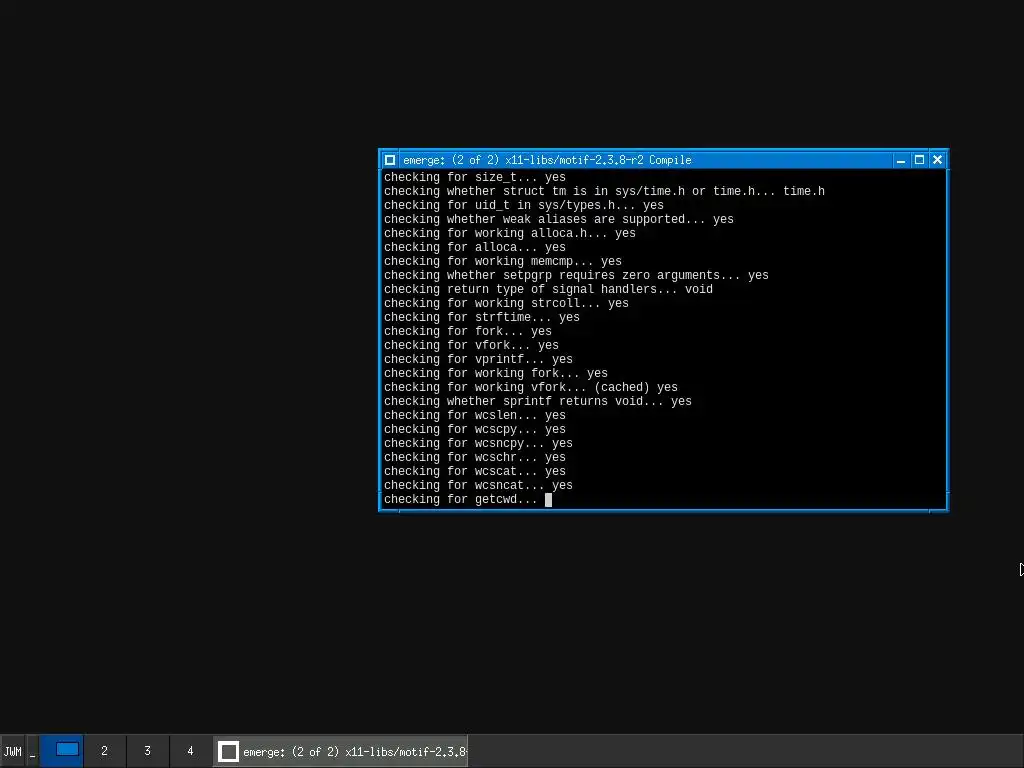
Task: Click the 'working vfork... (cached) yes' line
Action: pyautogui.click(x=530, y=388)
